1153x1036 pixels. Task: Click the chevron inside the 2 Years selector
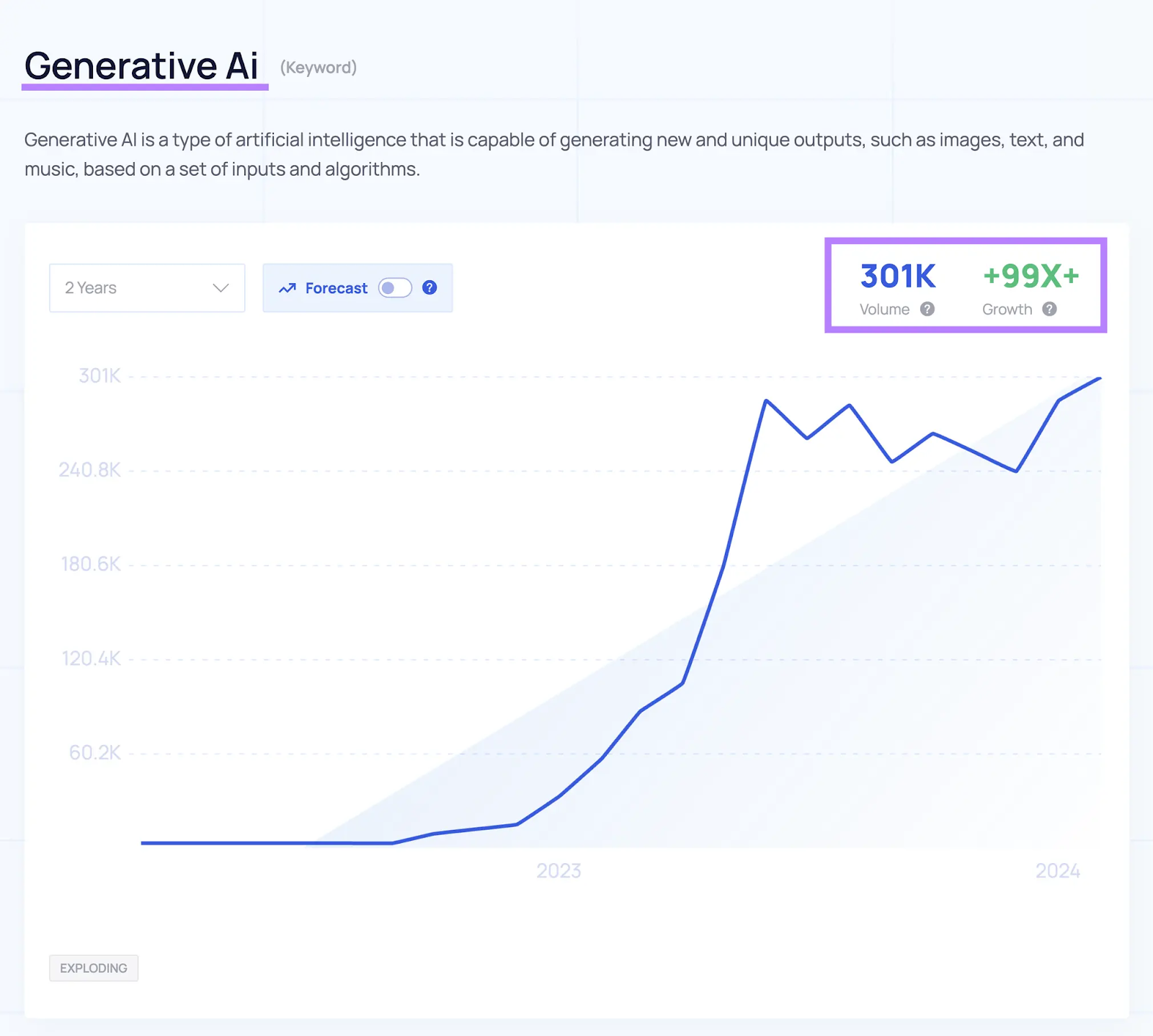click(221, 287)
